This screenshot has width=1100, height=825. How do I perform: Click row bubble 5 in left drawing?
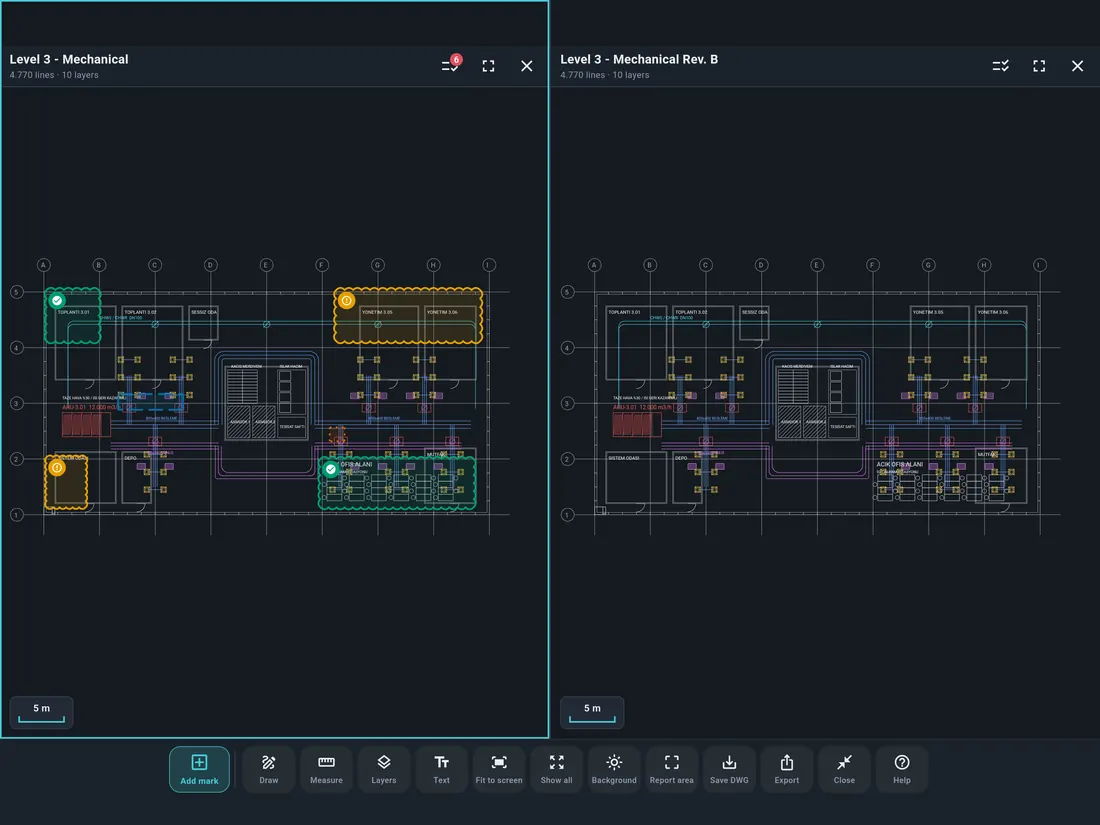pyautogui.click(x=17, y=292)
